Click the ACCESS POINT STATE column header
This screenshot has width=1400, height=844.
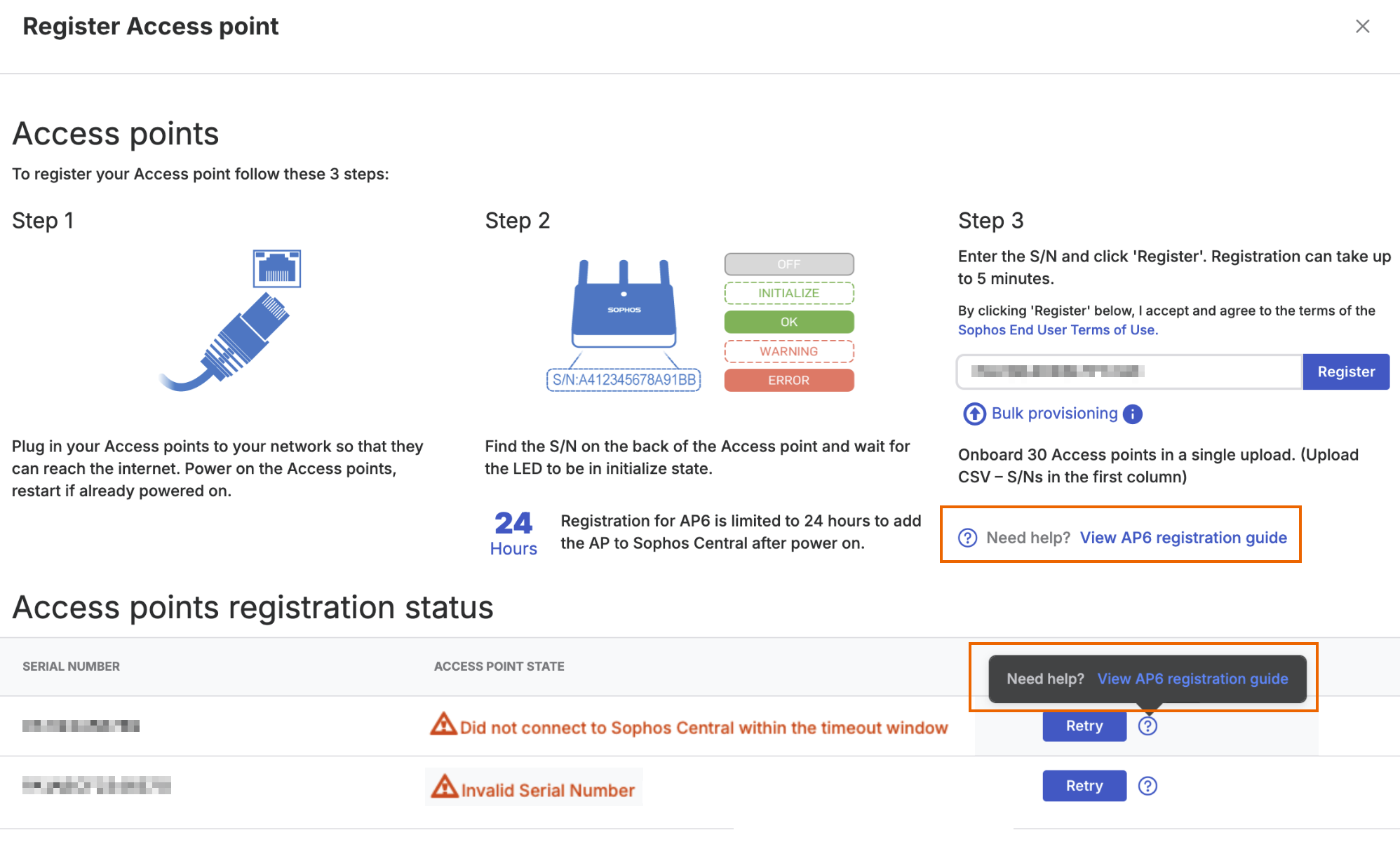[499, 667]
